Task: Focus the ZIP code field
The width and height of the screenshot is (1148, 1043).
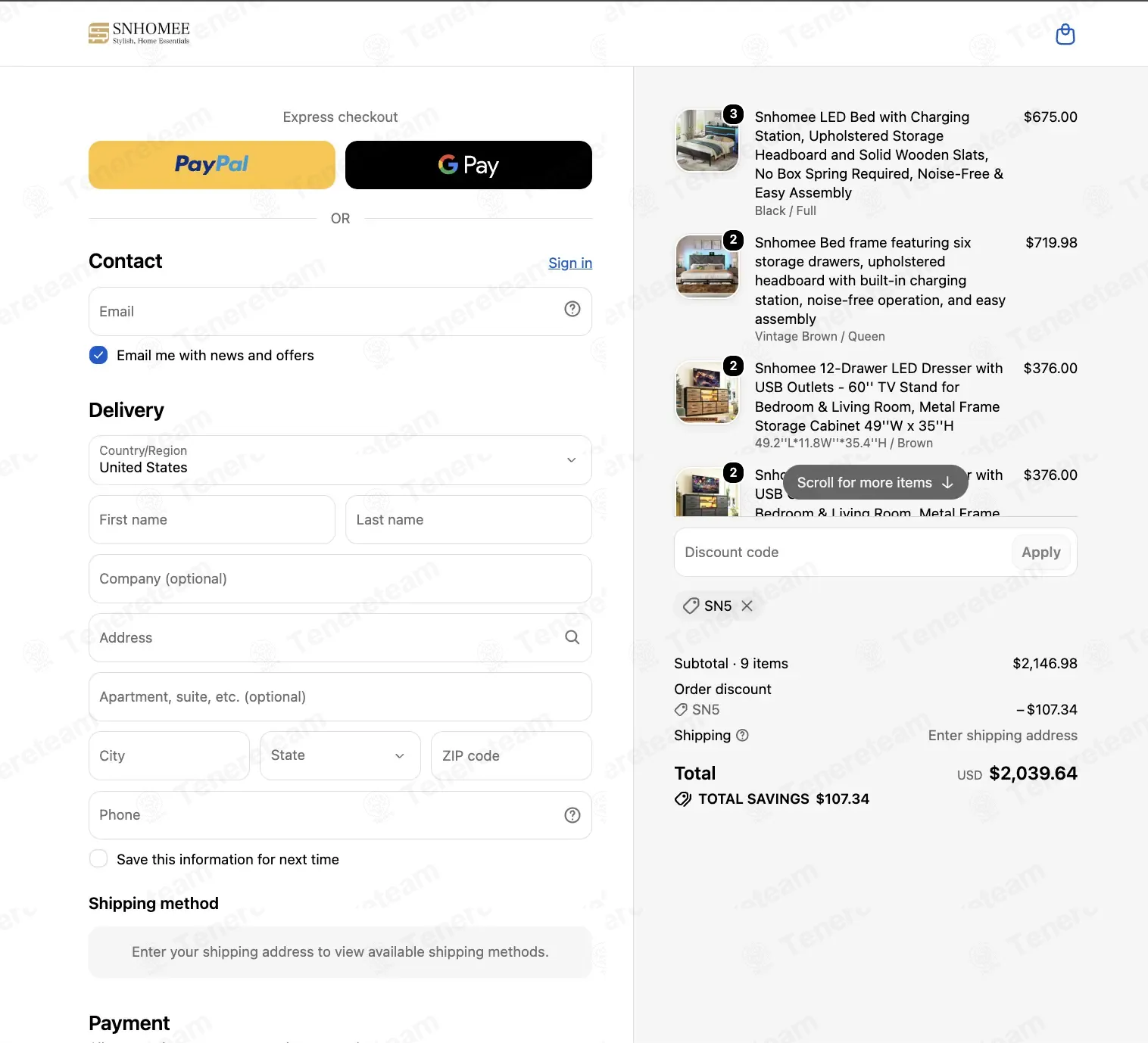Action: coord(511,755)
